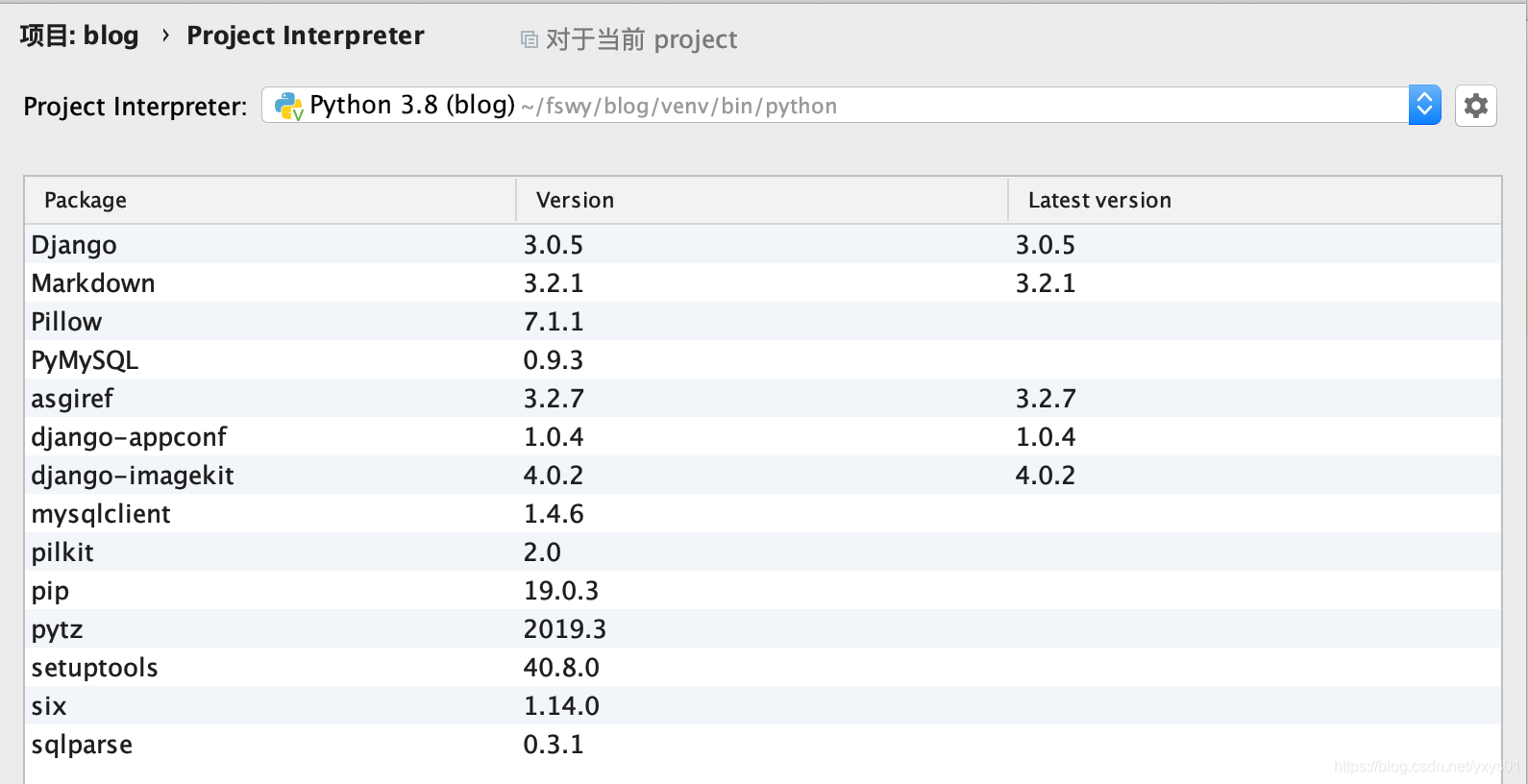The image size is (1528, 784).
Task: Click mysqlclient version 1.4.6
Action: tap(554, 514)
